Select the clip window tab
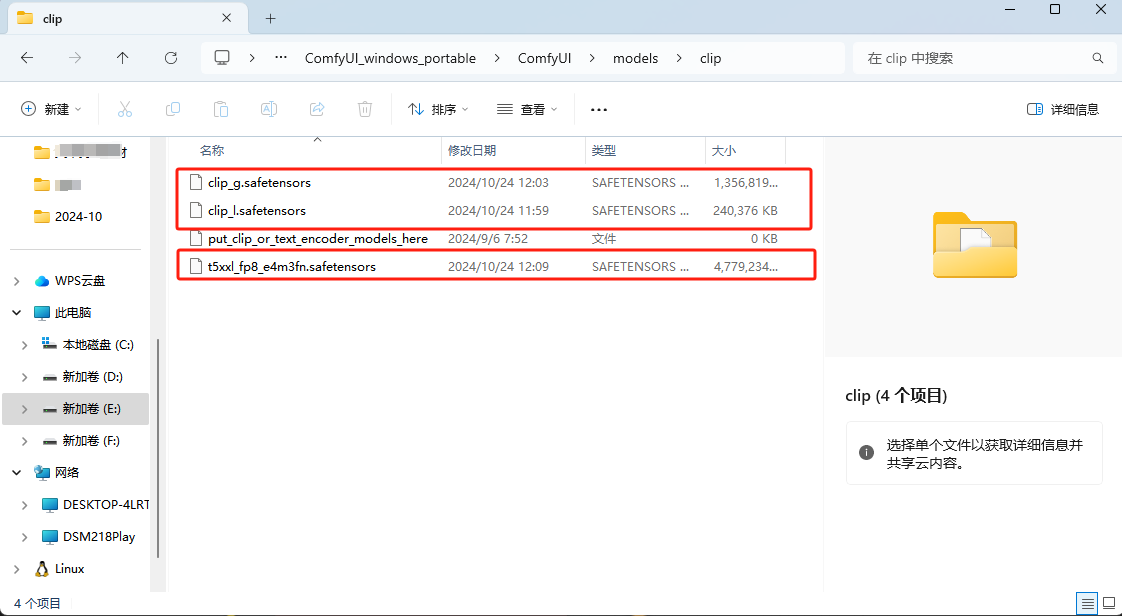This screenshot has height=616, width=1122. tap(129, 19)
